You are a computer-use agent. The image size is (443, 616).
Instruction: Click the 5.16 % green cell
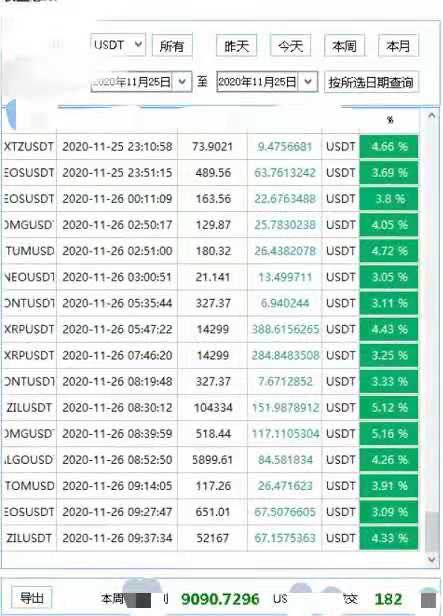click(x=389, y=433)
